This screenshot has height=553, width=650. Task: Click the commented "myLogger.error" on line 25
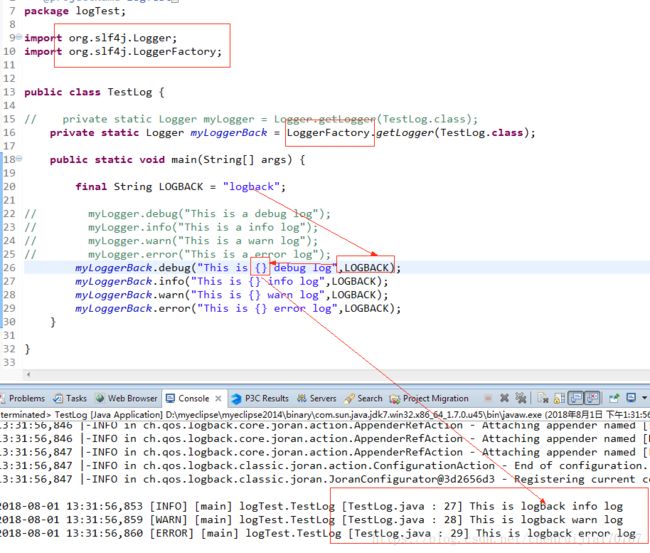(x=133, y=255)
